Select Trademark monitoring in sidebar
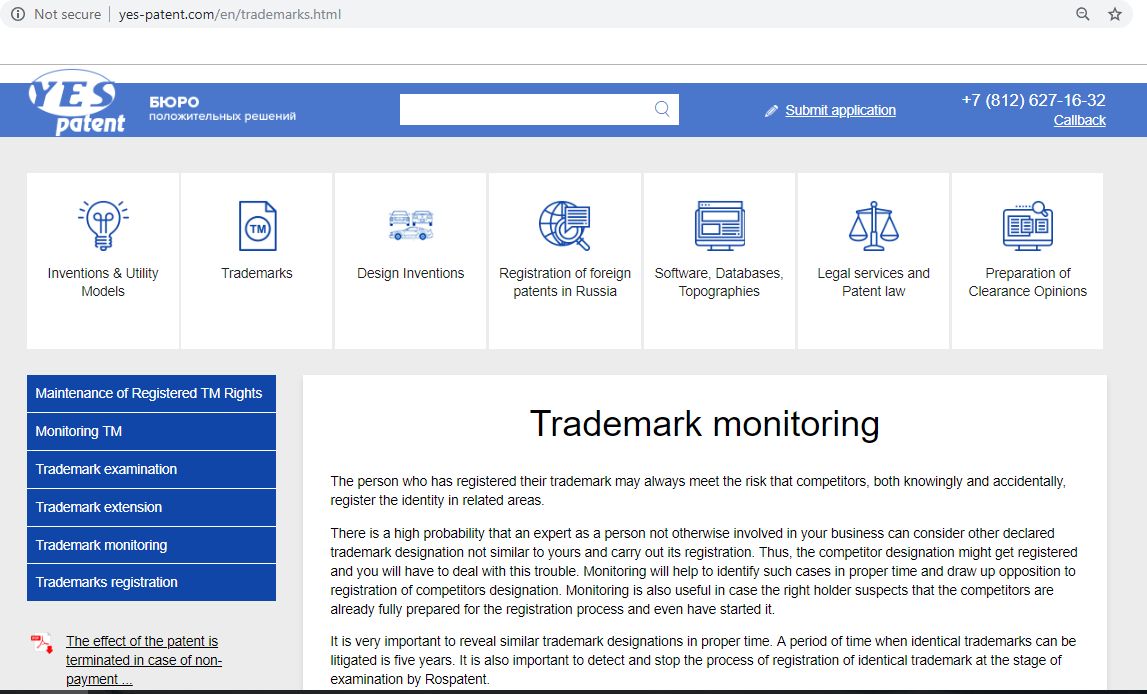The image size is (1147, 694). (x=151, y=545)
